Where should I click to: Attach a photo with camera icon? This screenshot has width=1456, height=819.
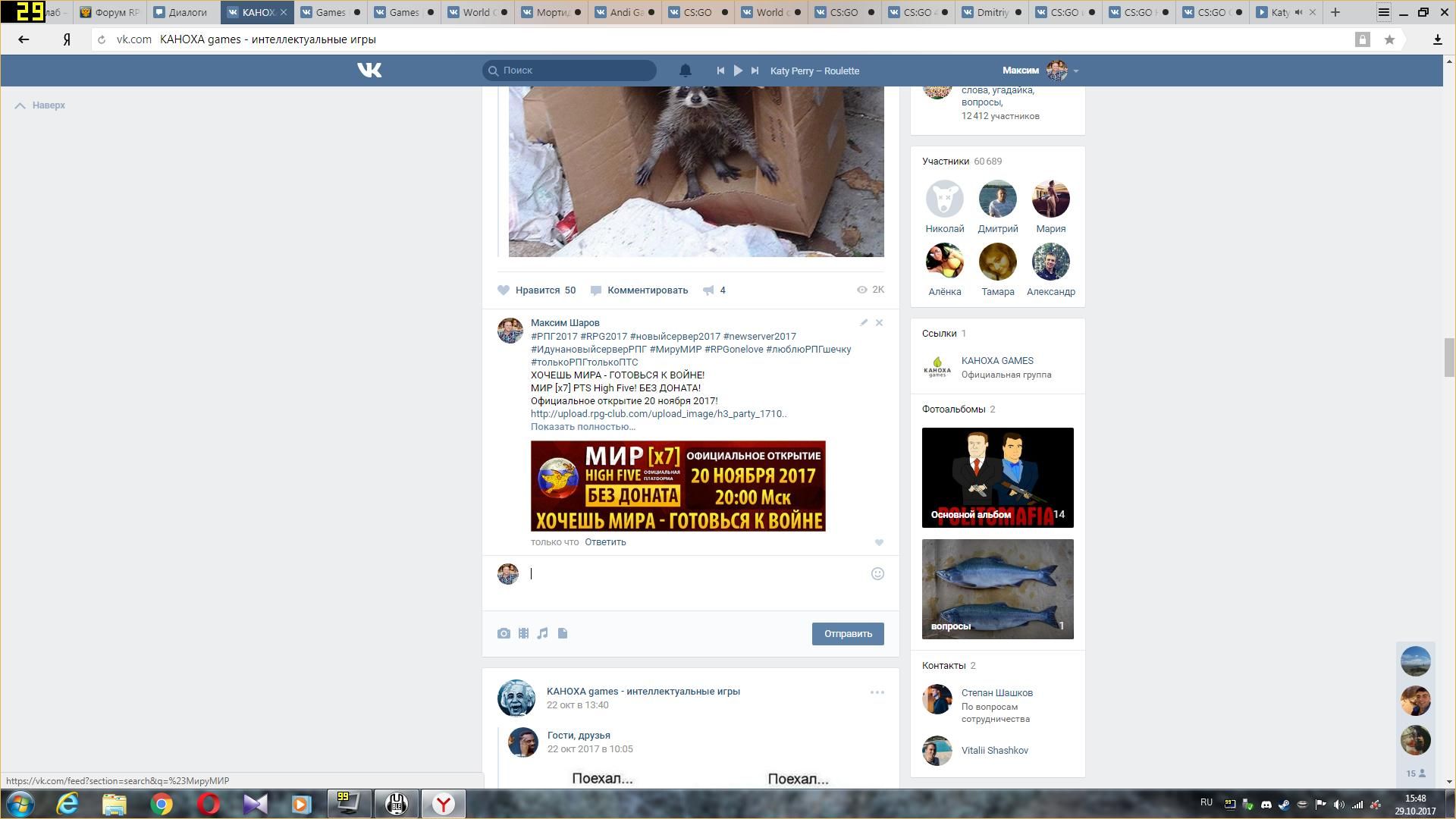coord(504,633)
